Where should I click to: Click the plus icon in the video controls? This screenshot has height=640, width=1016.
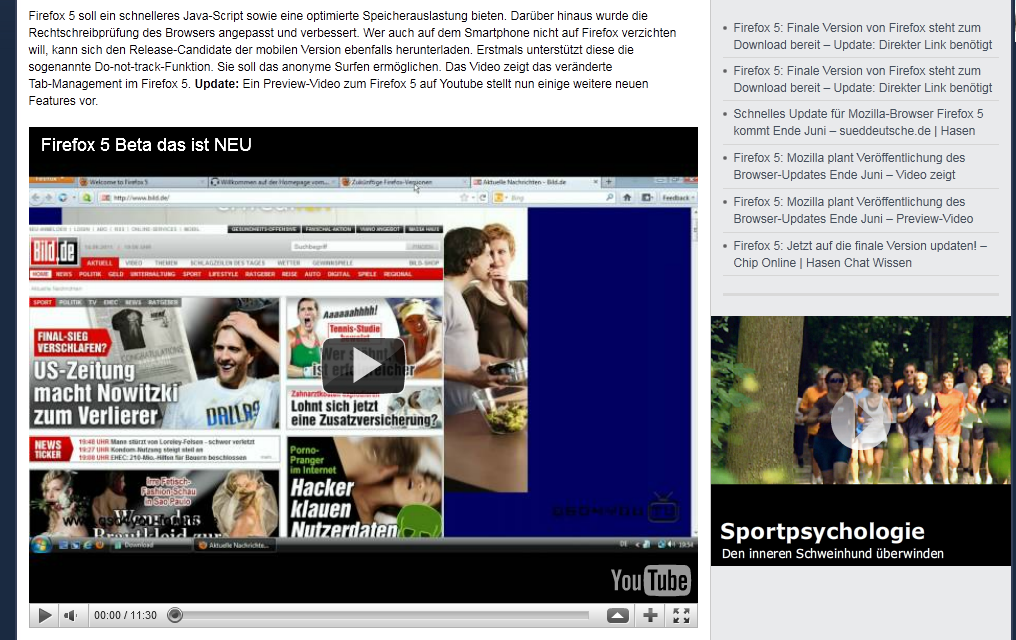coord(650,615)
